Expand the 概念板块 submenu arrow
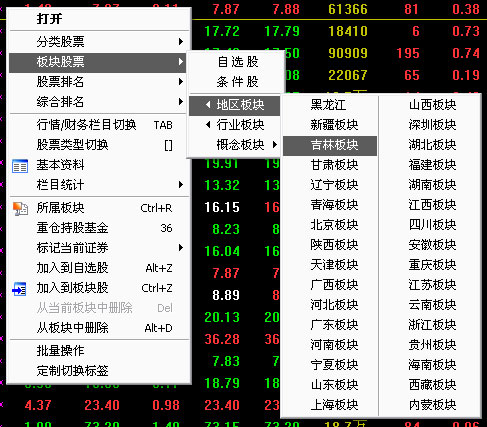The width and height of the screenshot is (487, 427). (275, 145)
